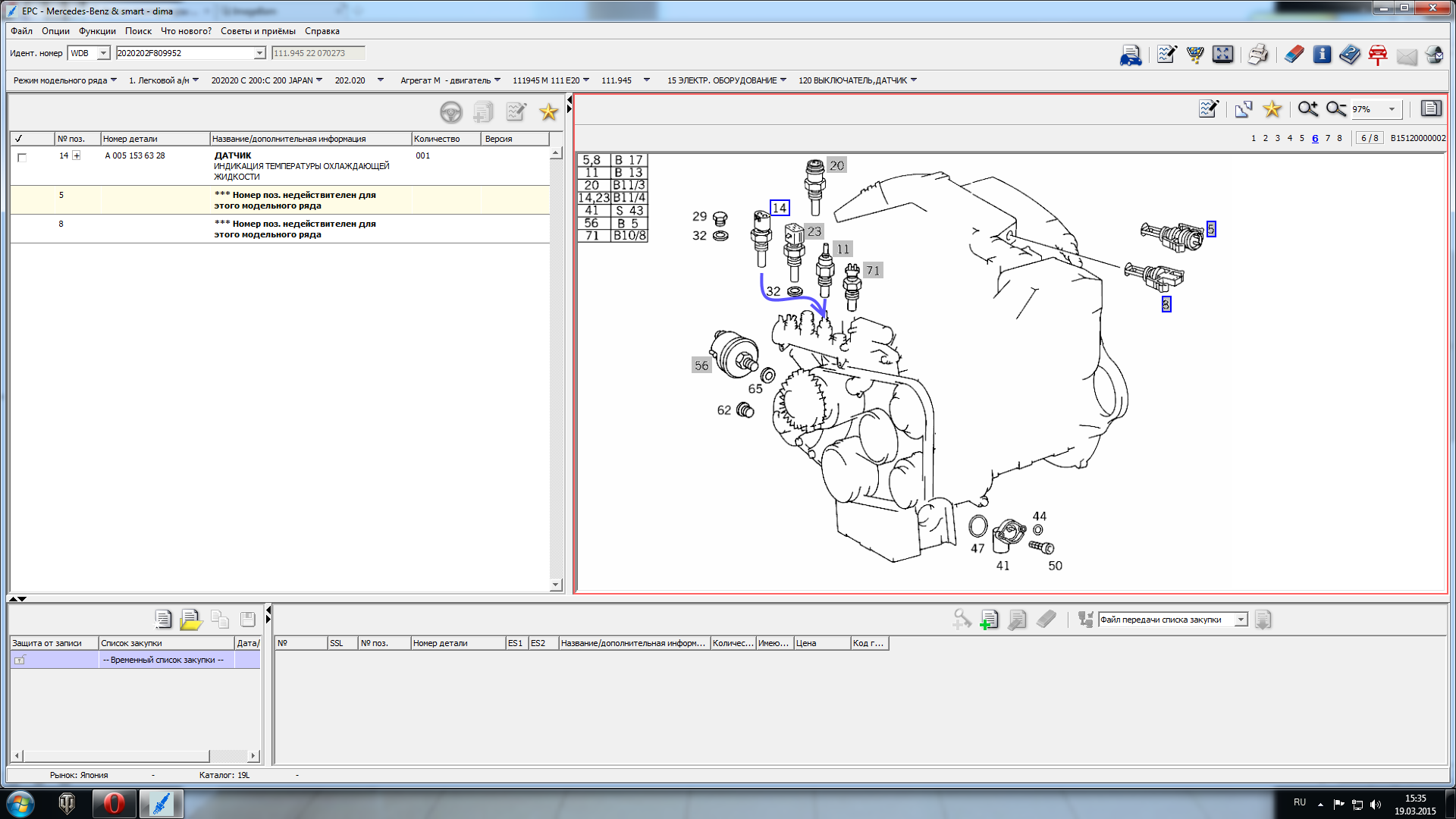Click the add-part green plus icon in the shopping list toolbar
The width and height of the screenshot is (1456, 819).
click(x=988, y=620)
